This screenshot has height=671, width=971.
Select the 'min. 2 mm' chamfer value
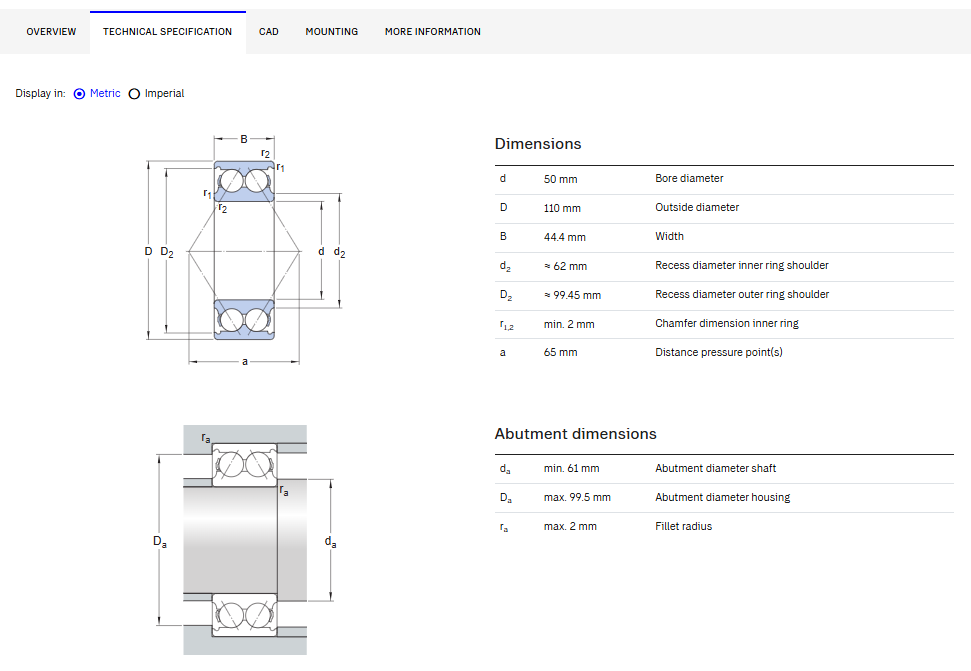(x=569, y=324)
